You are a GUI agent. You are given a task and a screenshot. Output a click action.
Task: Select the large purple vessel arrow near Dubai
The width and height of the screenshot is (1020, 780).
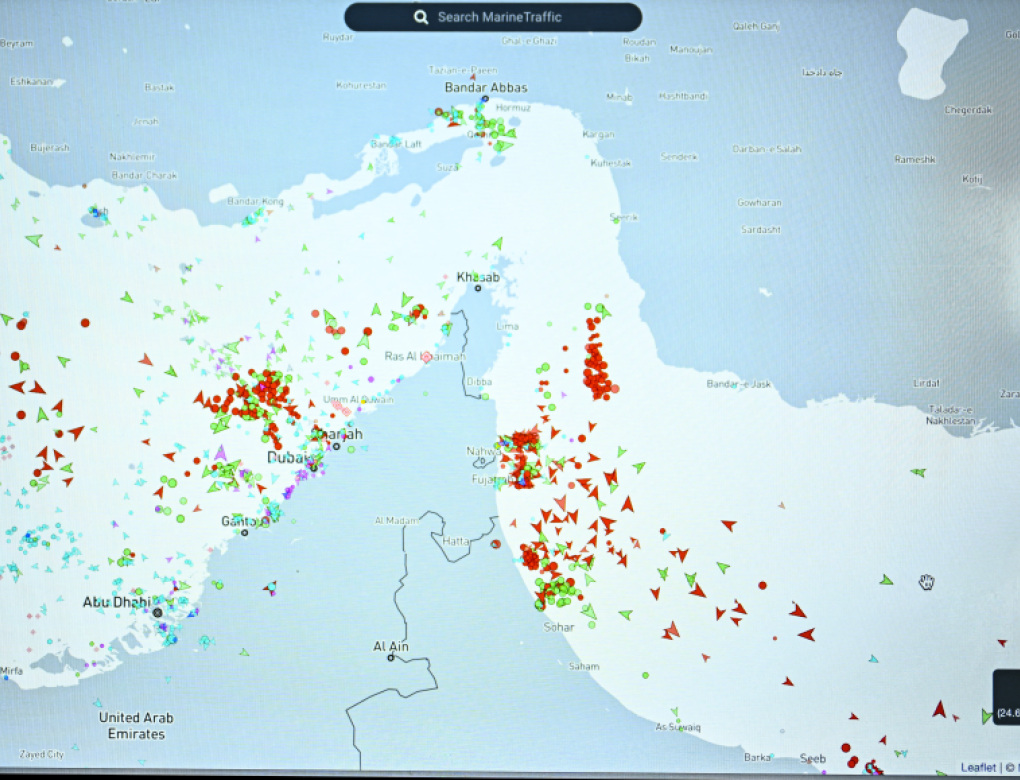220,453
